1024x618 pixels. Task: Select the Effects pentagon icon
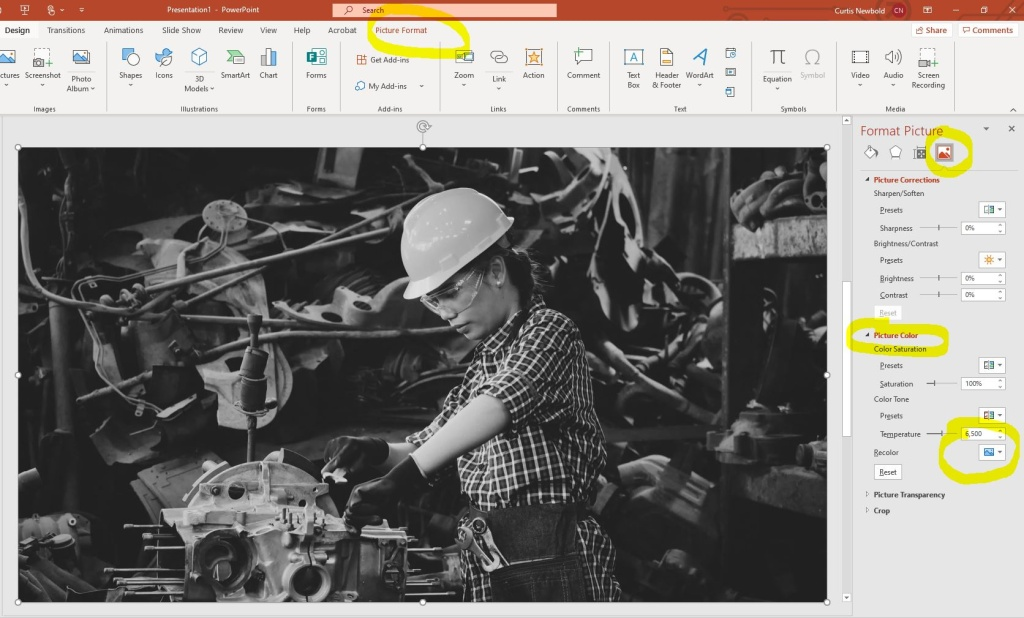click(x=894, y=151)
